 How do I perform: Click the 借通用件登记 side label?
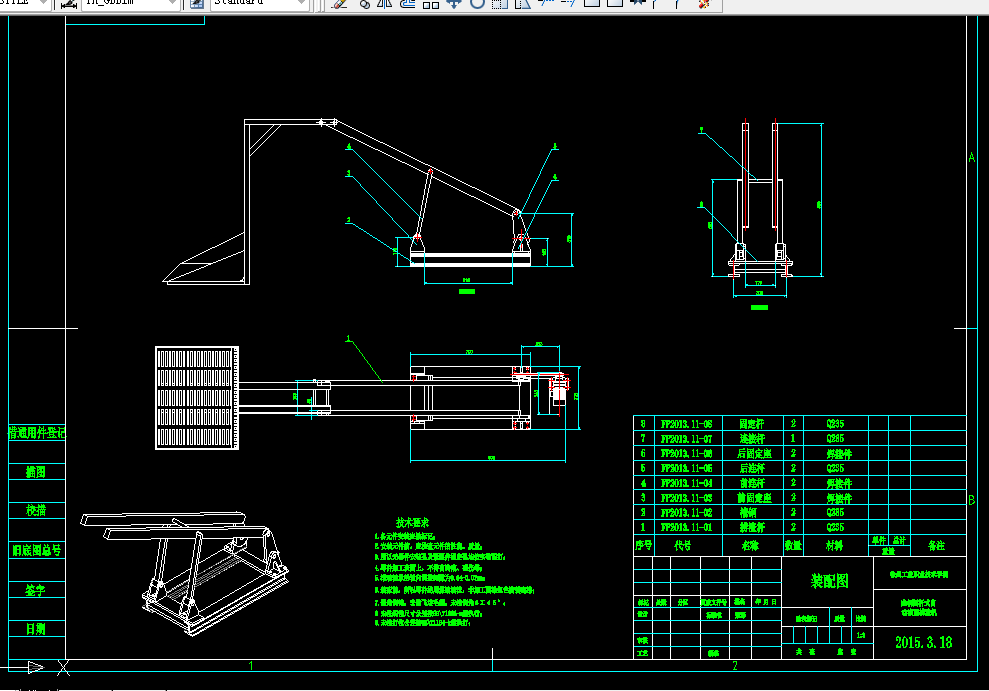[37, 433]
